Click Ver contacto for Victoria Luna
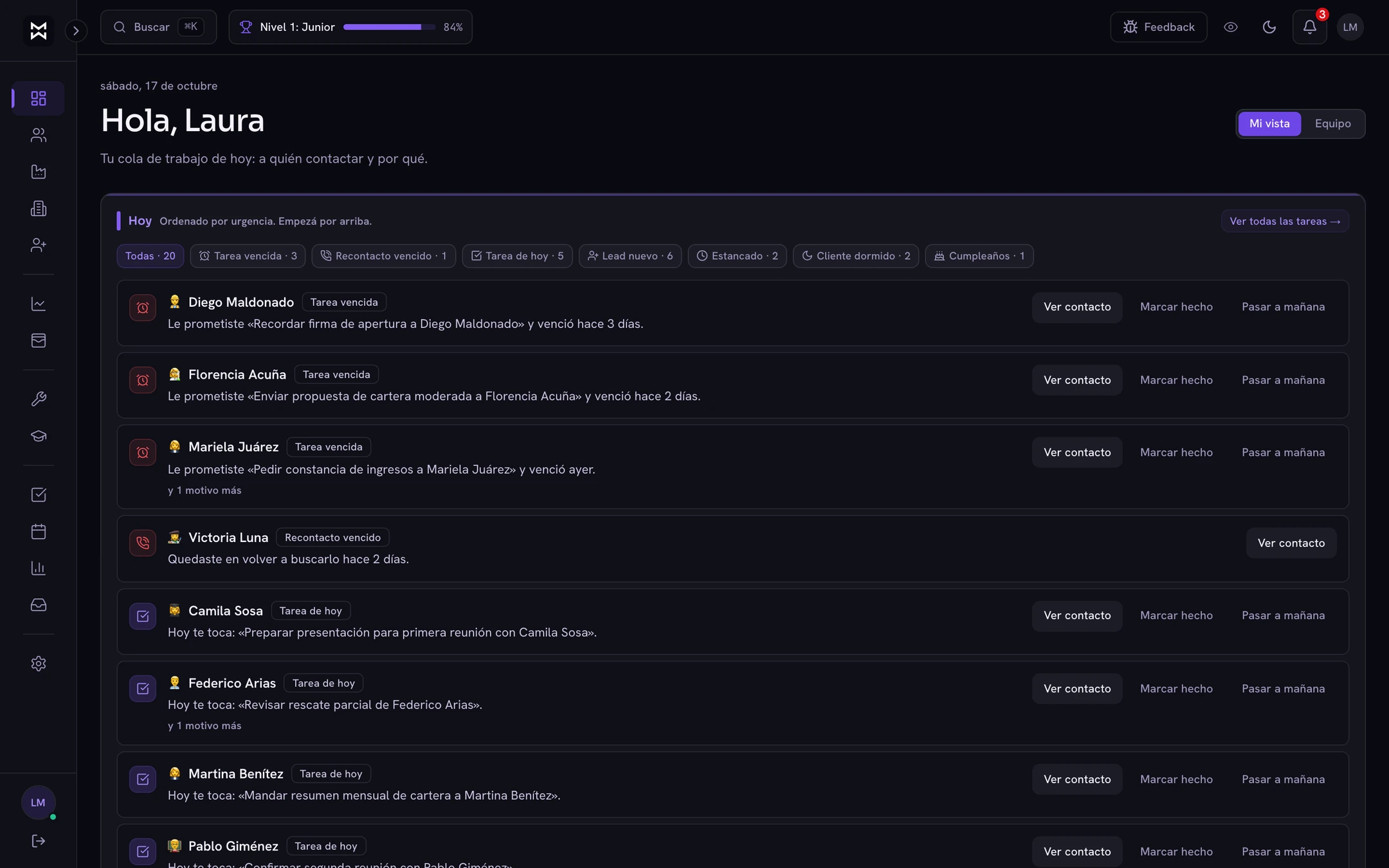Screen dimensions: 1389x868 coord(1291,543)
